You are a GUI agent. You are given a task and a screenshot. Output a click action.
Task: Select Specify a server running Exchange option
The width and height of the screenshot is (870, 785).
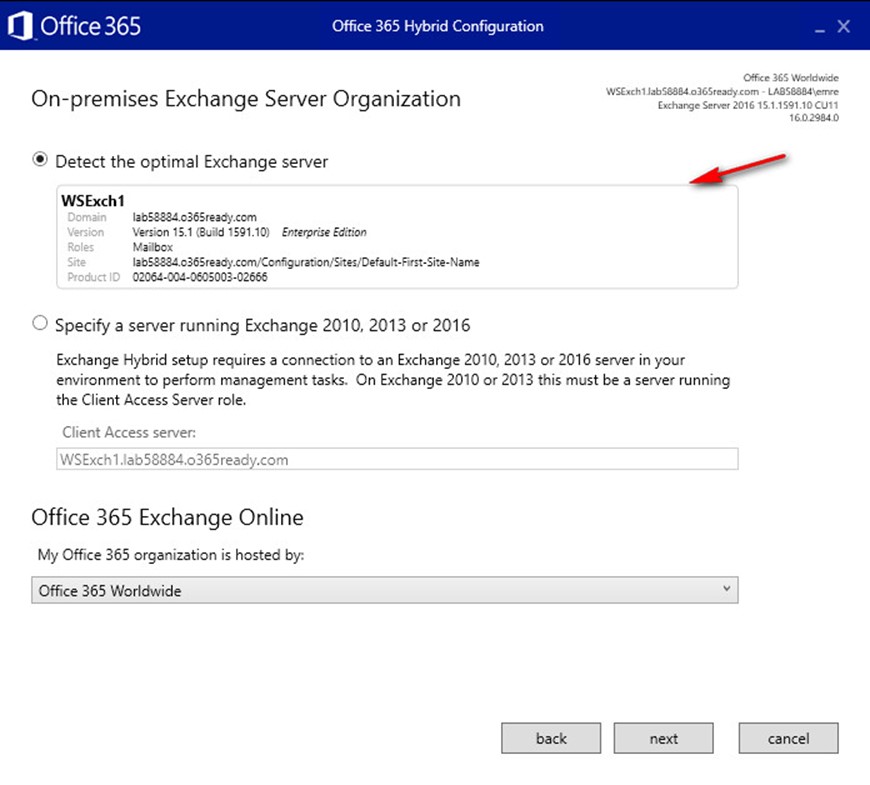coord(39,323)
